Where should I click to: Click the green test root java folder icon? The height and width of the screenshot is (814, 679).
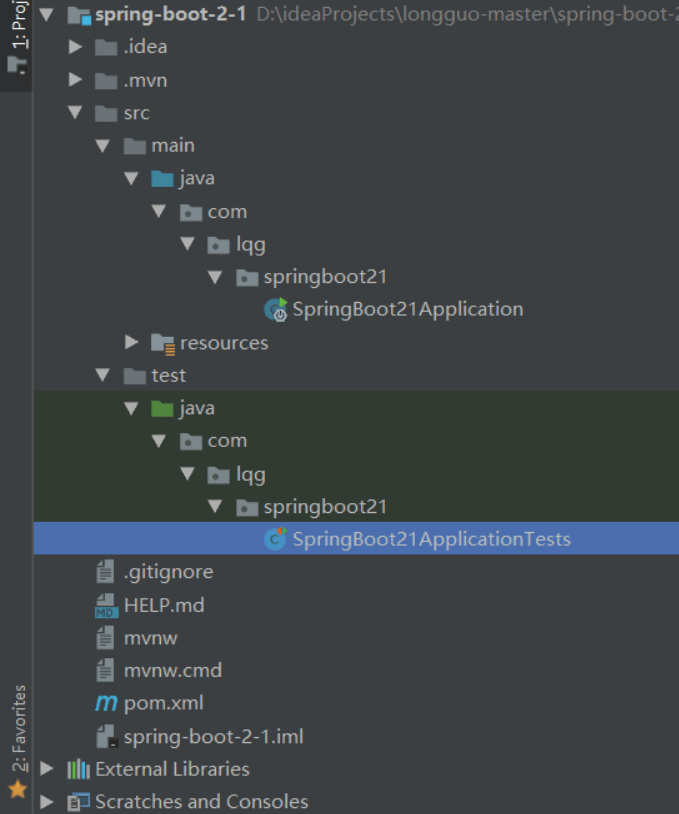(162, 409)
